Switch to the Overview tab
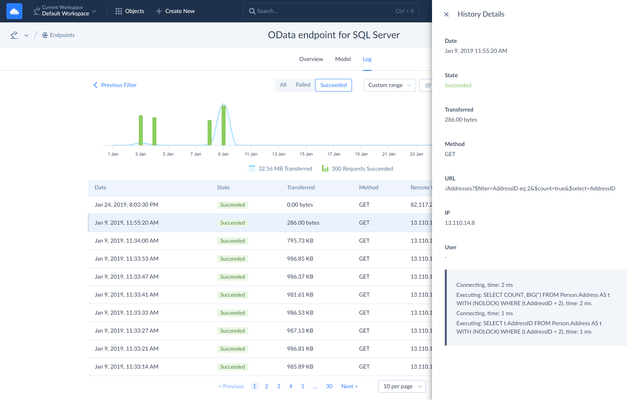Screen dimensions: 640x400 tap(311, 59)
